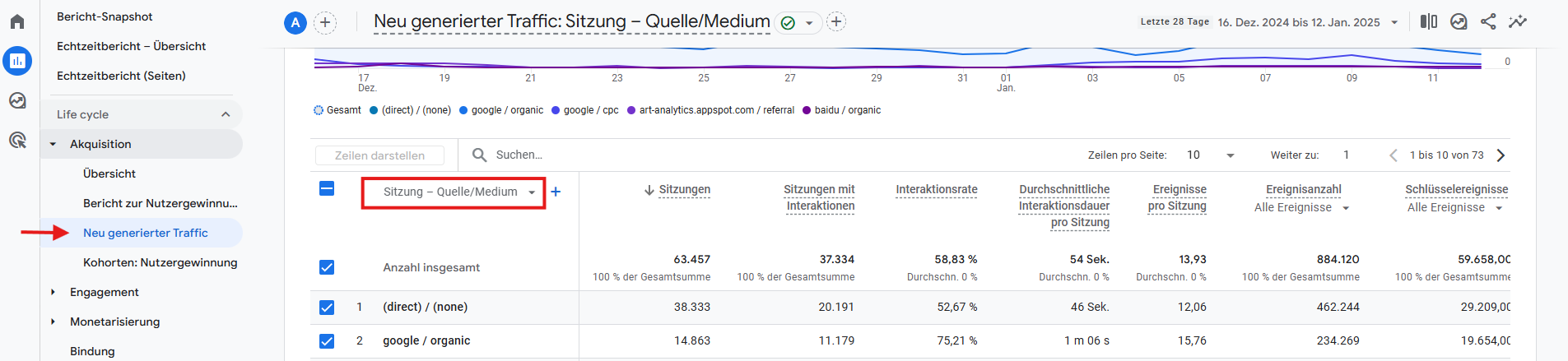The height and width of the screenshot is (361, 1568).
Task: Click the compare view icon
Action: coord(1428,21)
